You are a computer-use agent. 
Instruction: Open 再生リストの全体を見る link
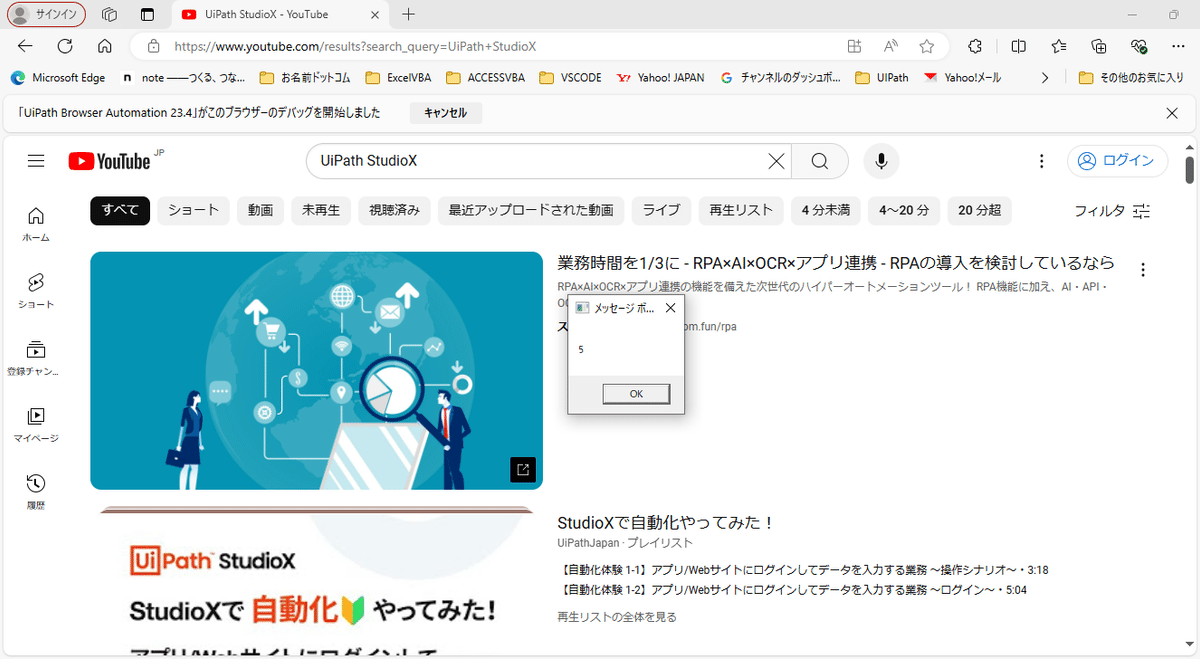coord(617,617)
